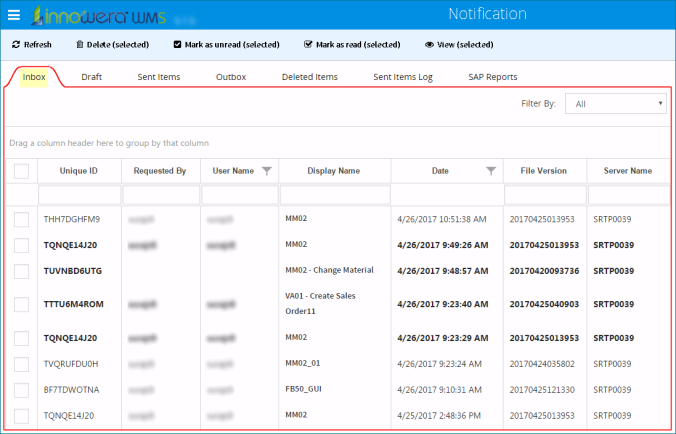Focus the Display Name filter field
This screenshot has width=676, height=434.
coord(335,195)
